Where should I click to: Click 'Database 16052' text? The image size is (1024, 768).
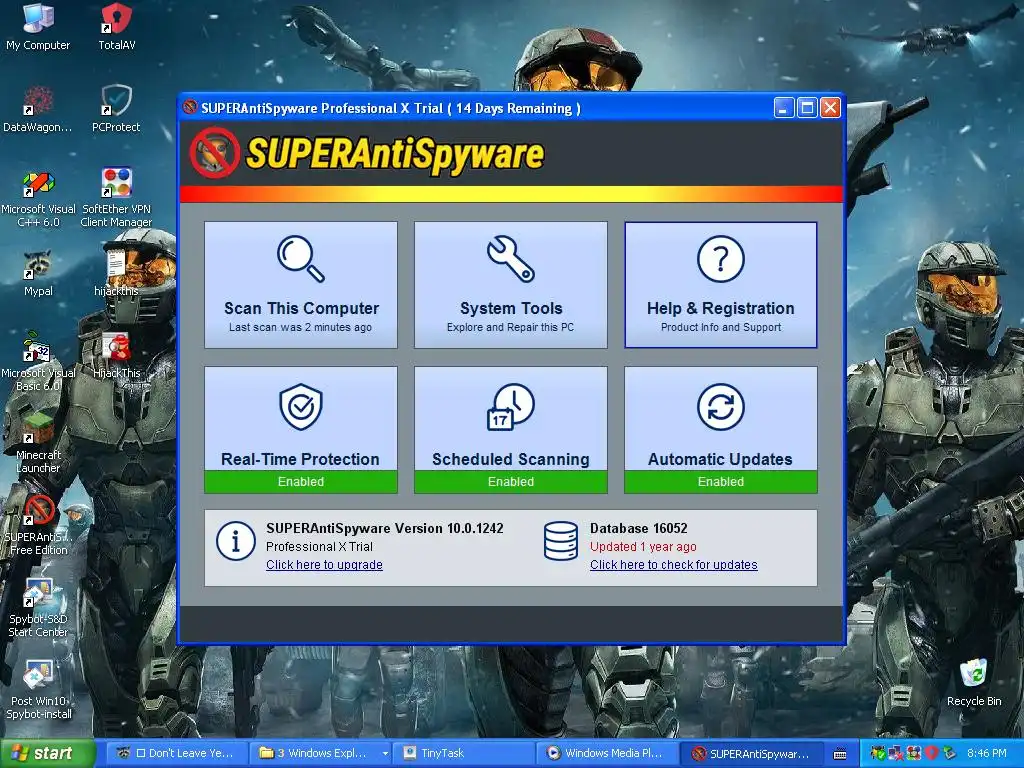click(639, 528)
